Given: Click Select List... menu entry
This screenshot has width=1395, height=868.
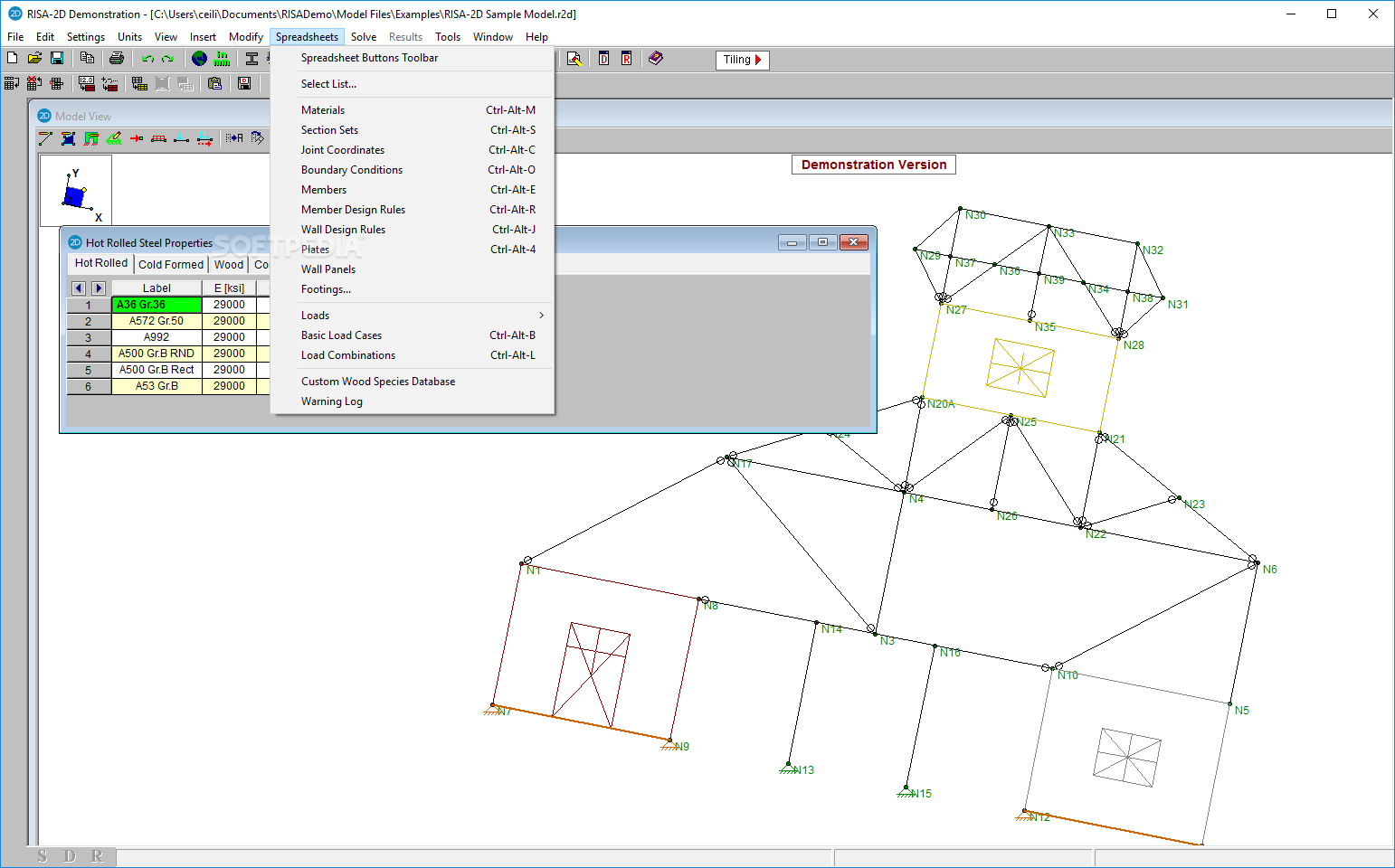Looking at the screenshot, I should click(413, 84).
